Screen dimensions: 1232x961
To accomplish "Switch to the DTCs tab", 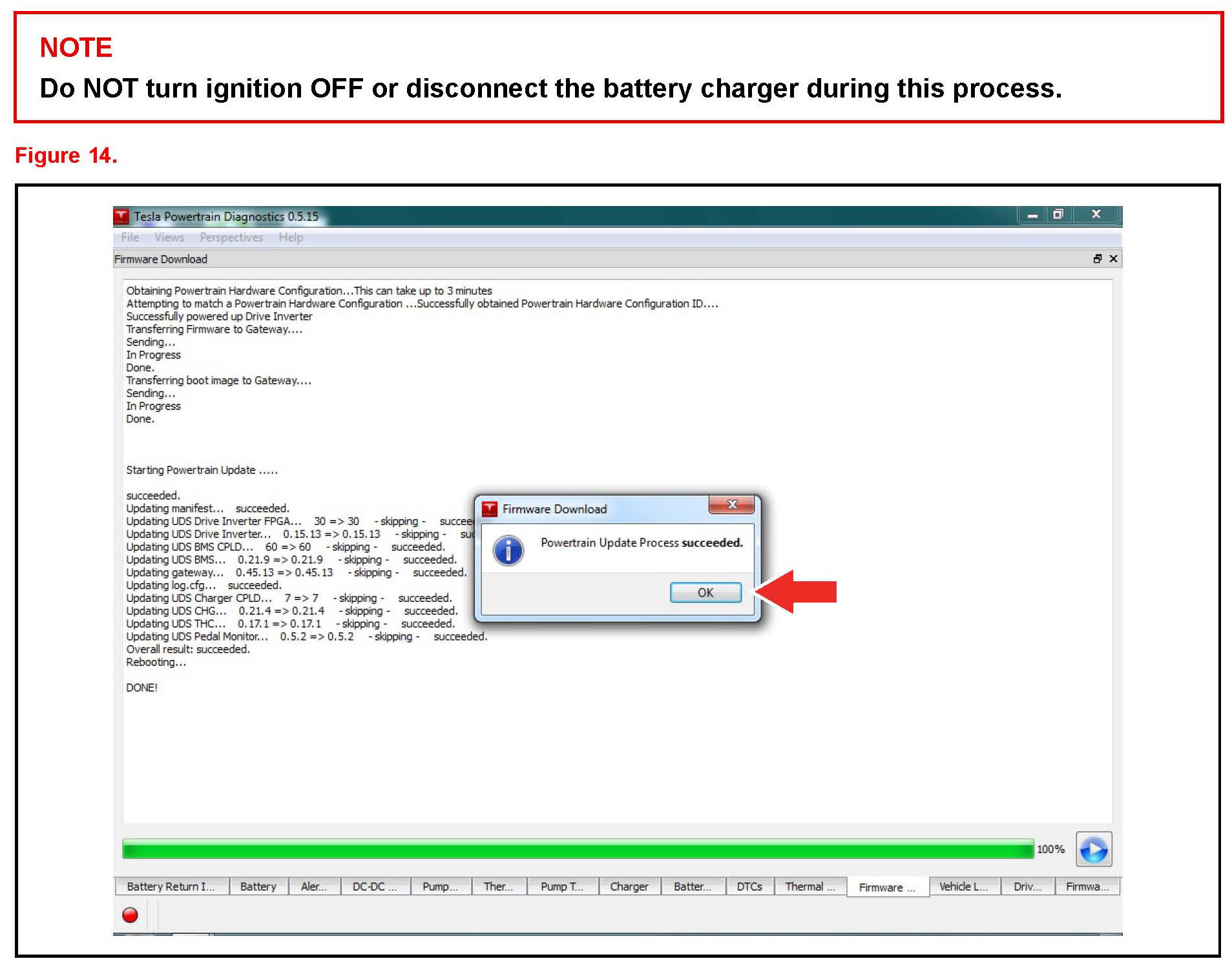I will click(749, 887).
